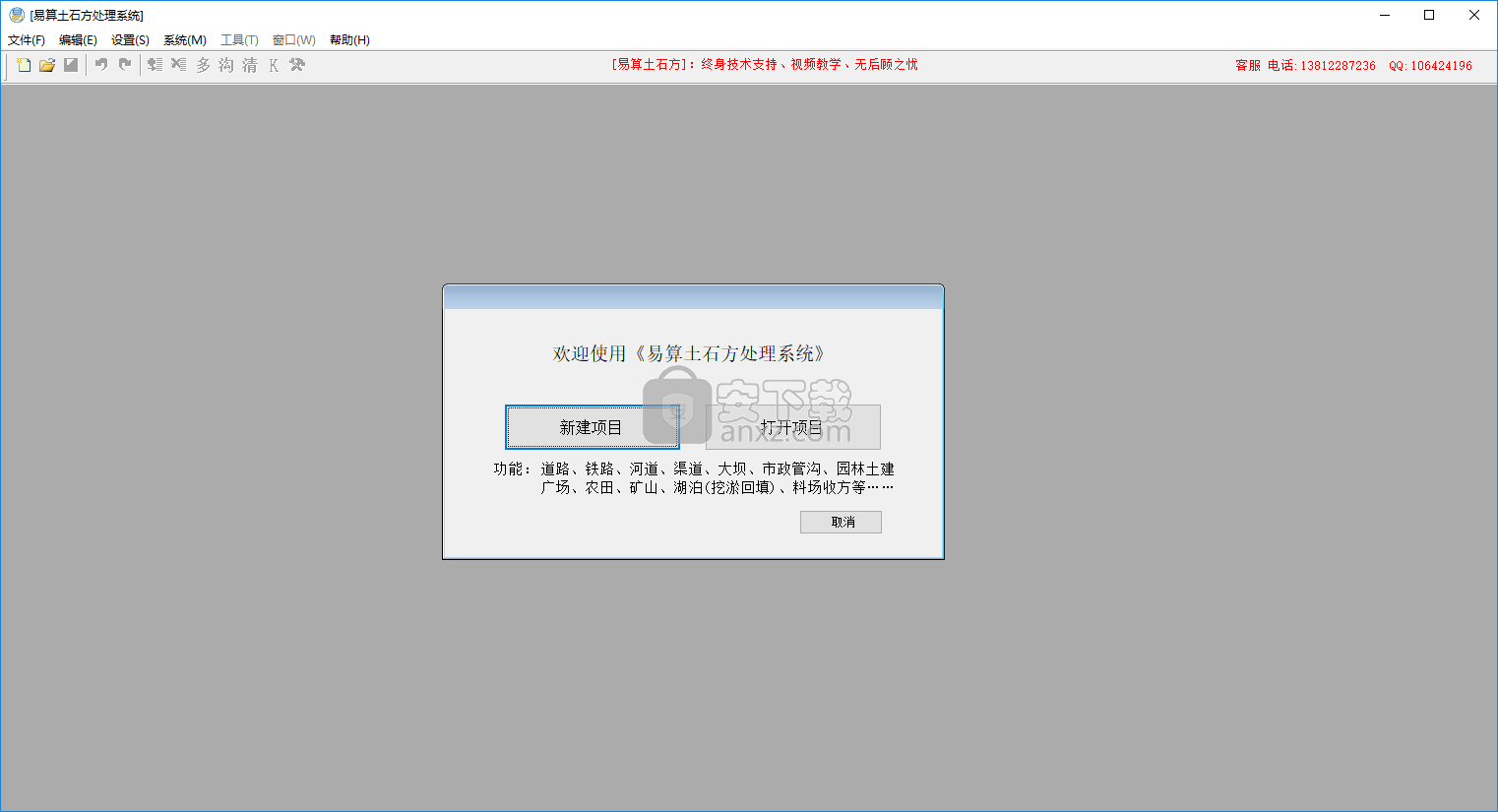Open a file using the folder toolbar icon
Viewport: 1498px width, 812px height.
click(47, 65)
